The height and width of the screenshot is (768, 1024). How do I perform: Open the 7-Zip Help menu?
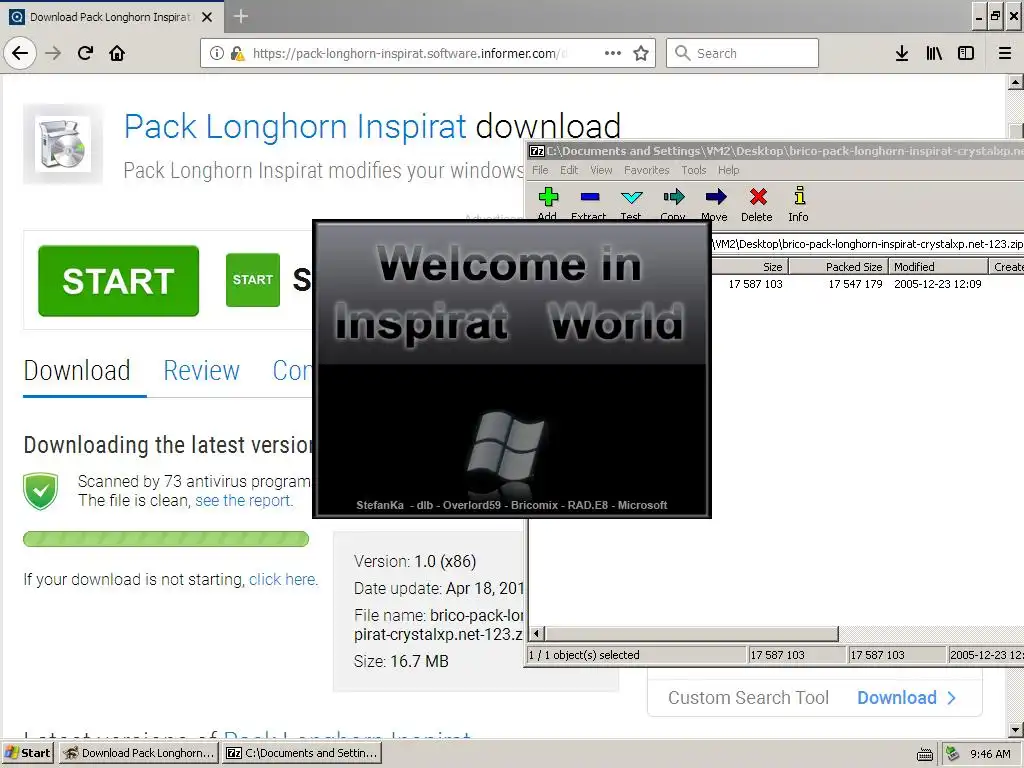[729, 170]
